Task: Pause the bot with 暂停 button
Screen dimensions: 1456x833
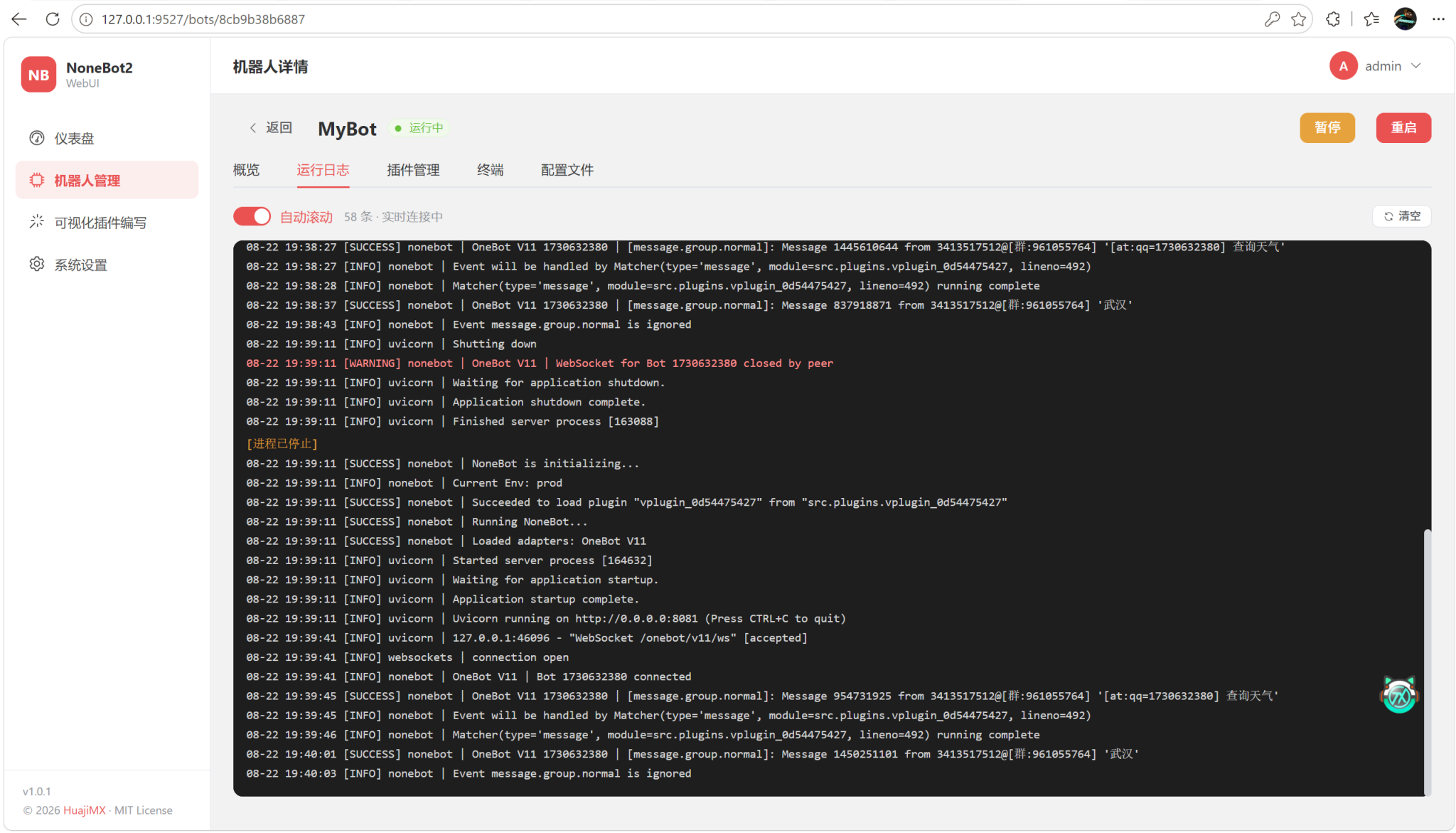Action: 1327,128
